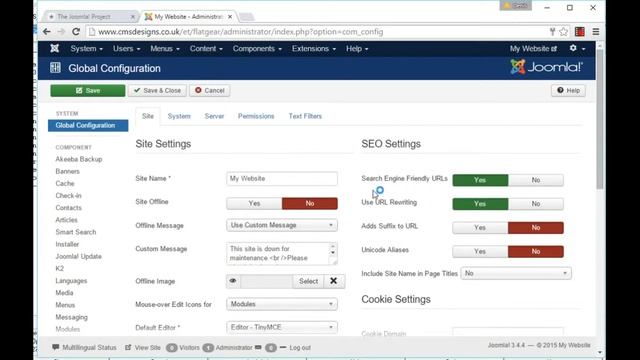Click the key icon in address bar
This screenshot has width=640, height=360.
click(552, 32)
